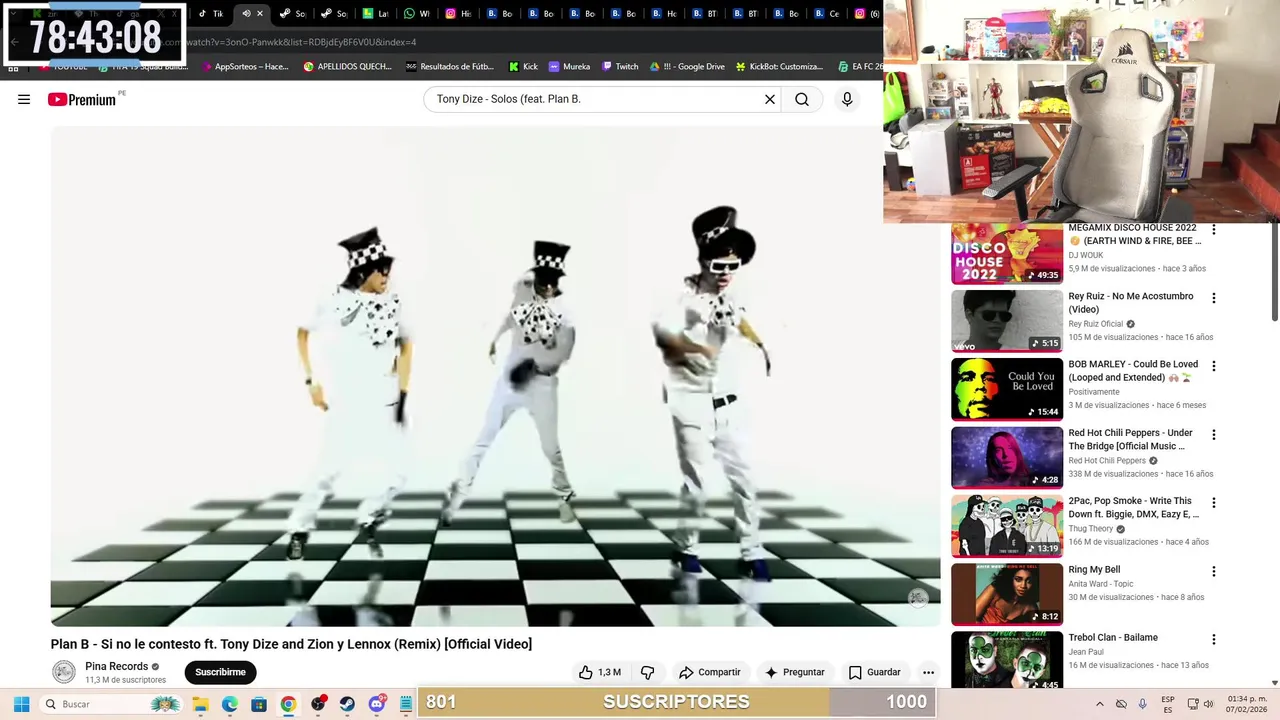Play Bob Marley Could Be Loved thumbnail

(1007, 389)
